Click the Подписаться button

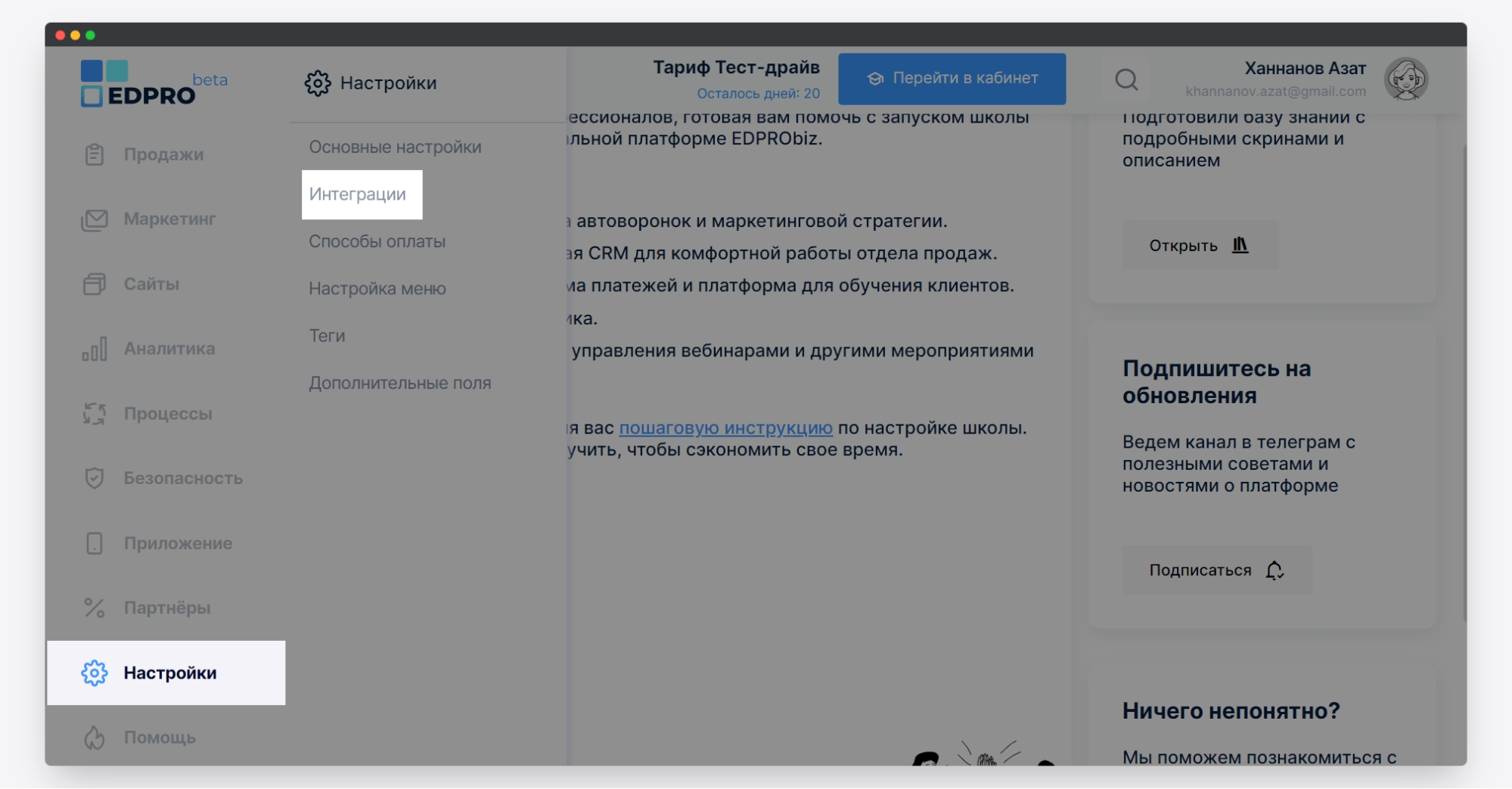point(1215,570)
